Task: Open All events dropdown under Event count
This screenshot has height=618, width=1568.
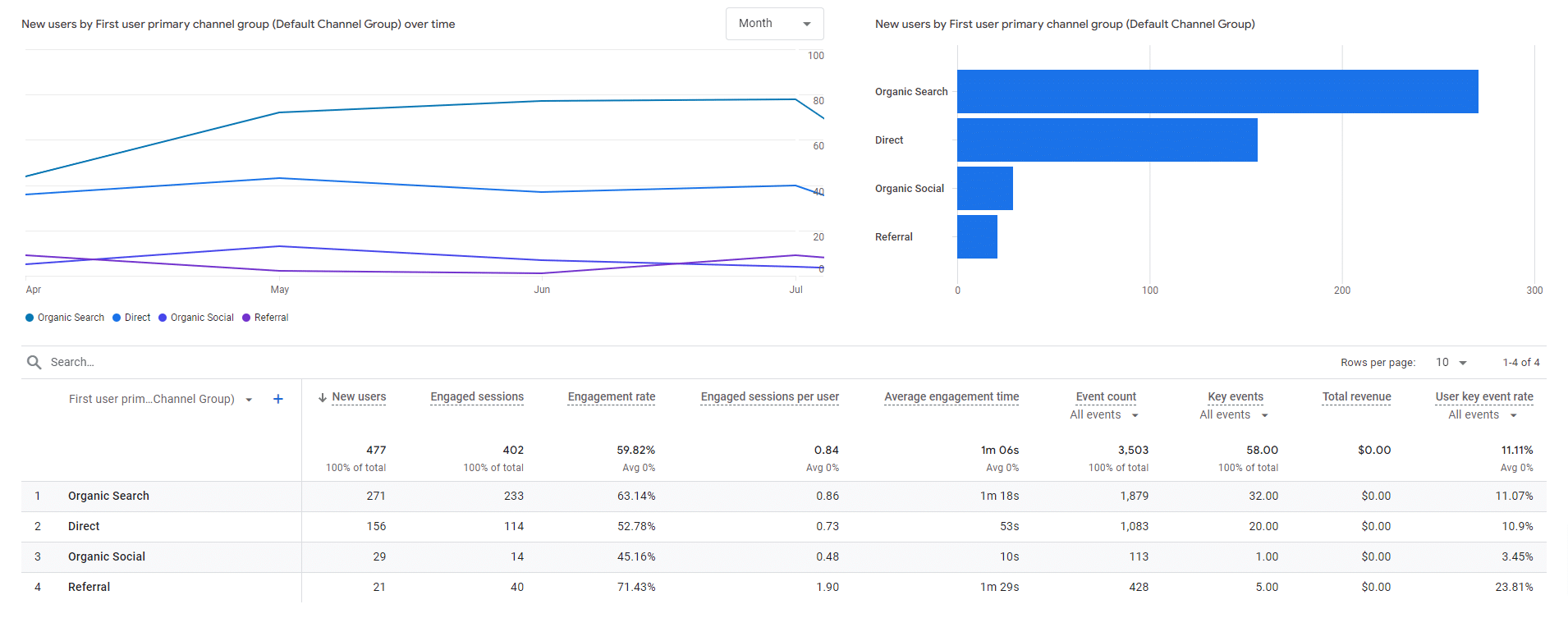Action: [1104, 415]
